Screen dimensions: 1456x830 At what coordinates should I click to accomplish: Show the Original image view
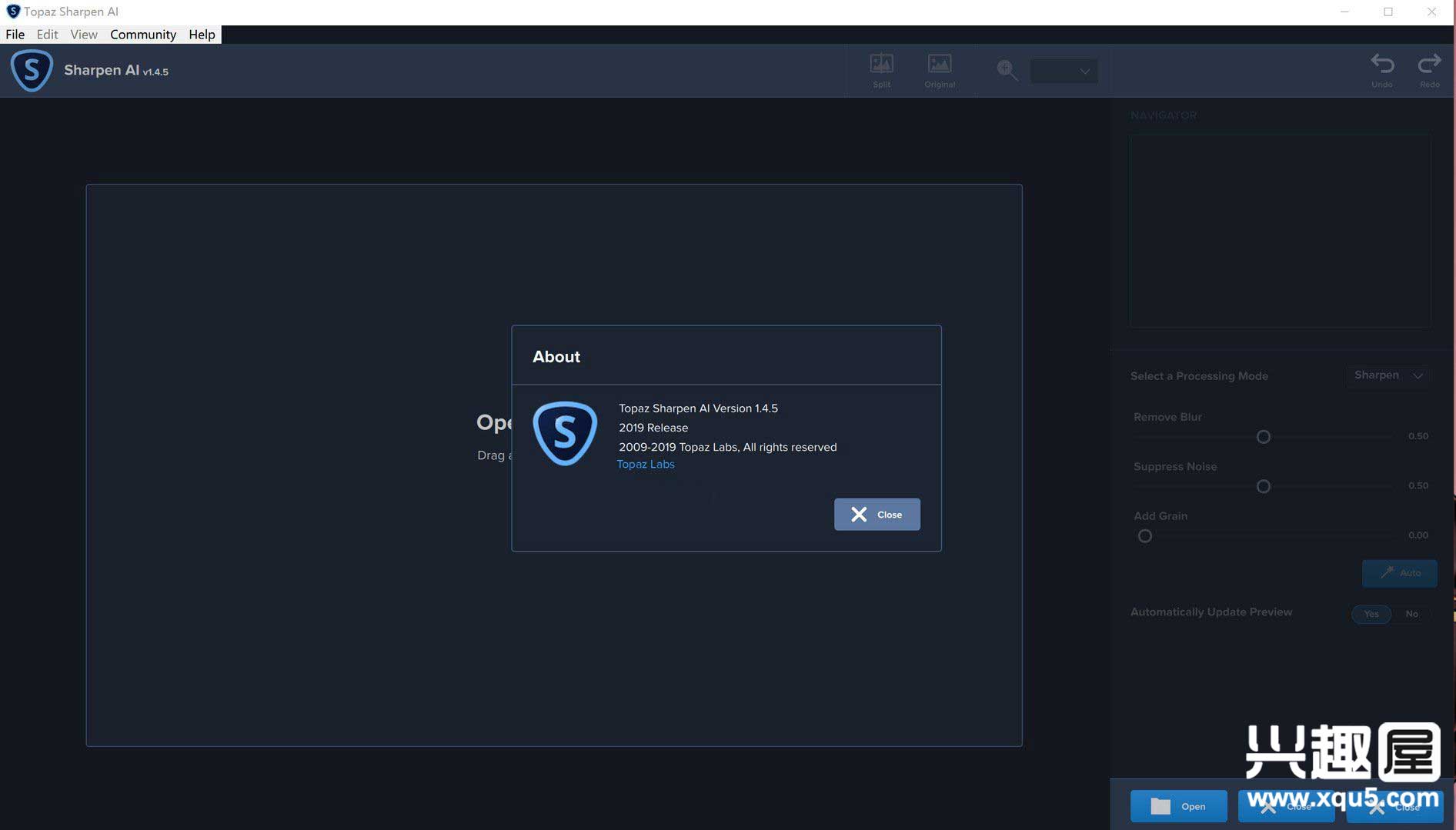tap(940, 71)
